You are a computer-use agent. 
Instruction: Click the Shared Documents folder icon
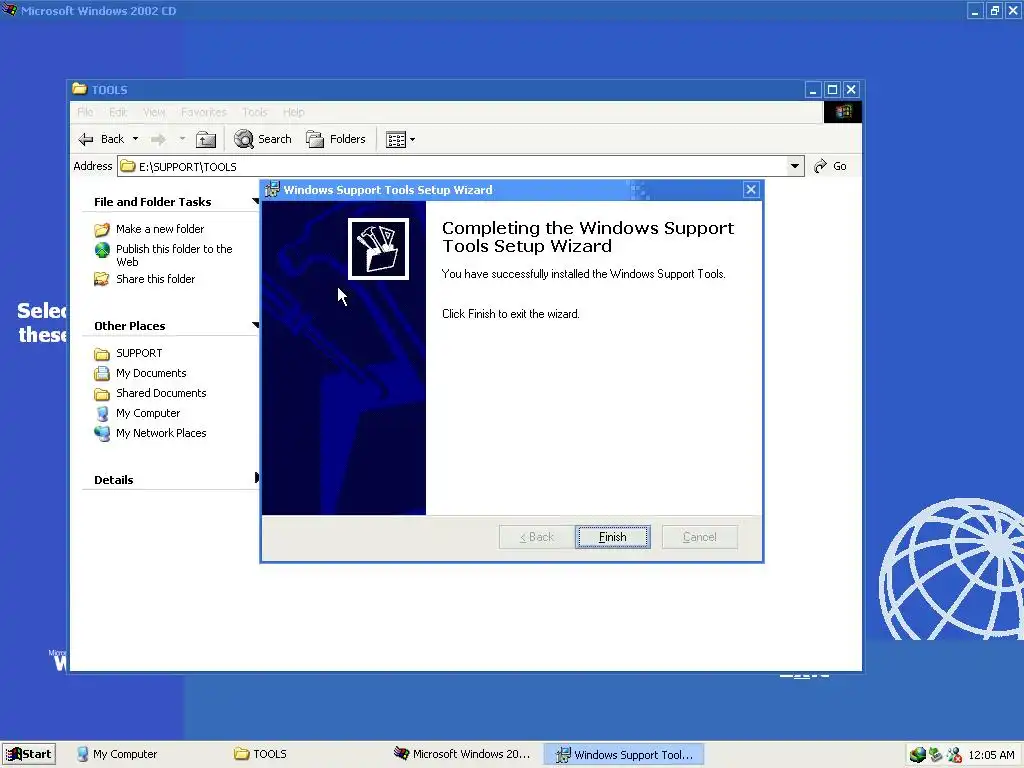pyautogui.click(x=102, y=394)
